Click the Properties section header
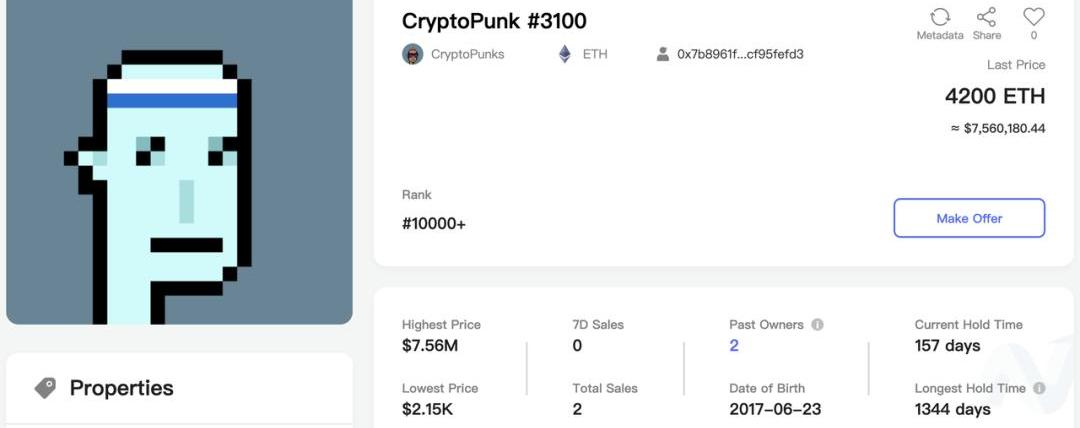1080x428 pixels. coord(121,387)
